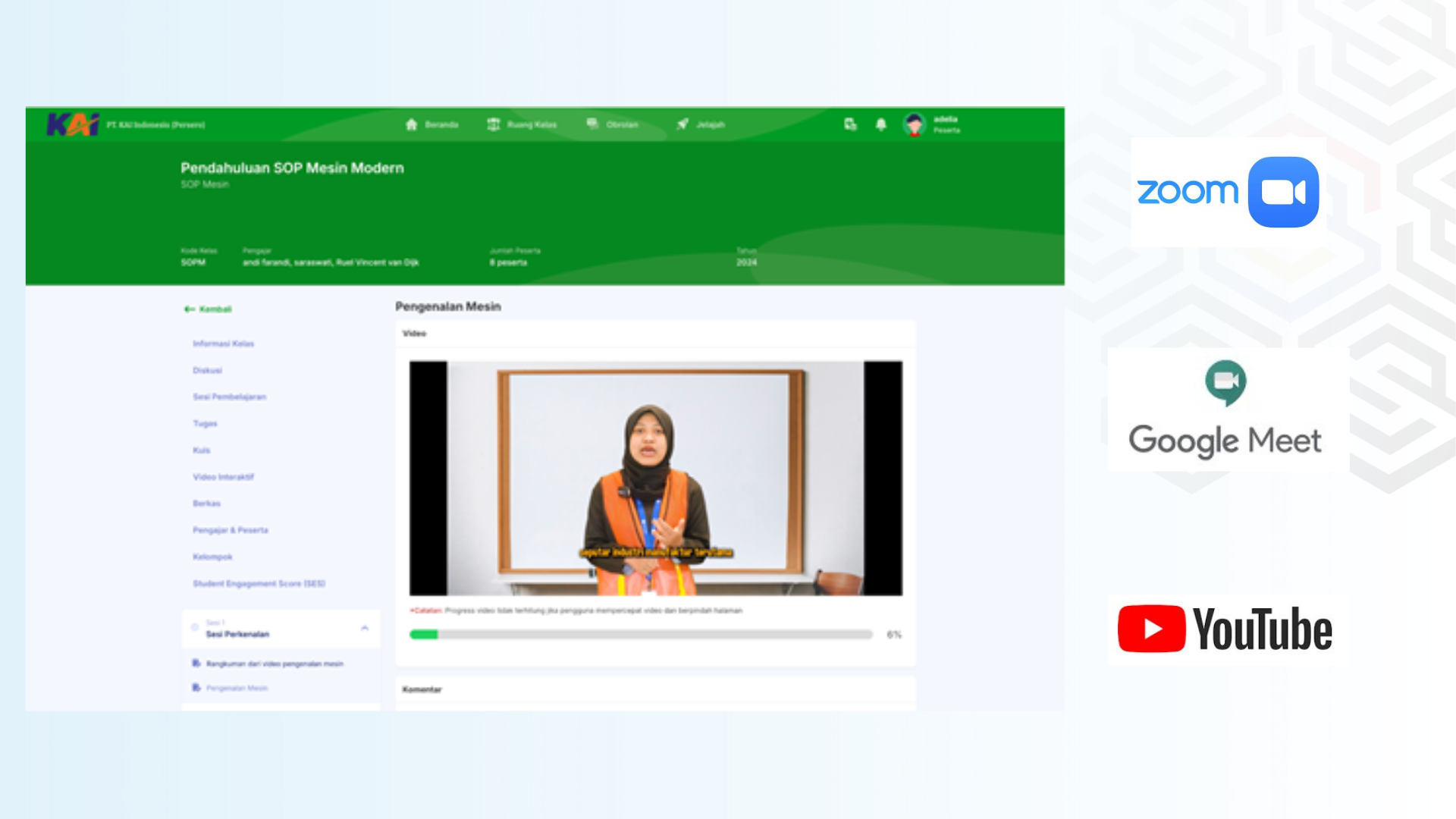1456x819 pixels.
Task: Click the certificate icon next to the bell
Action: tap(850, 124)
